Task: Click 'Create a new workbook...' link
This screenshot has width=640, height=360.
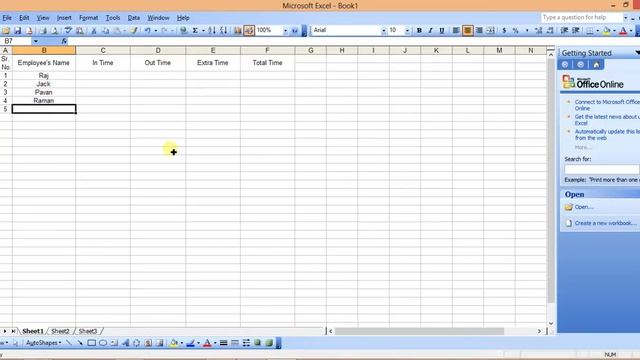Action: tap(606, 223)
